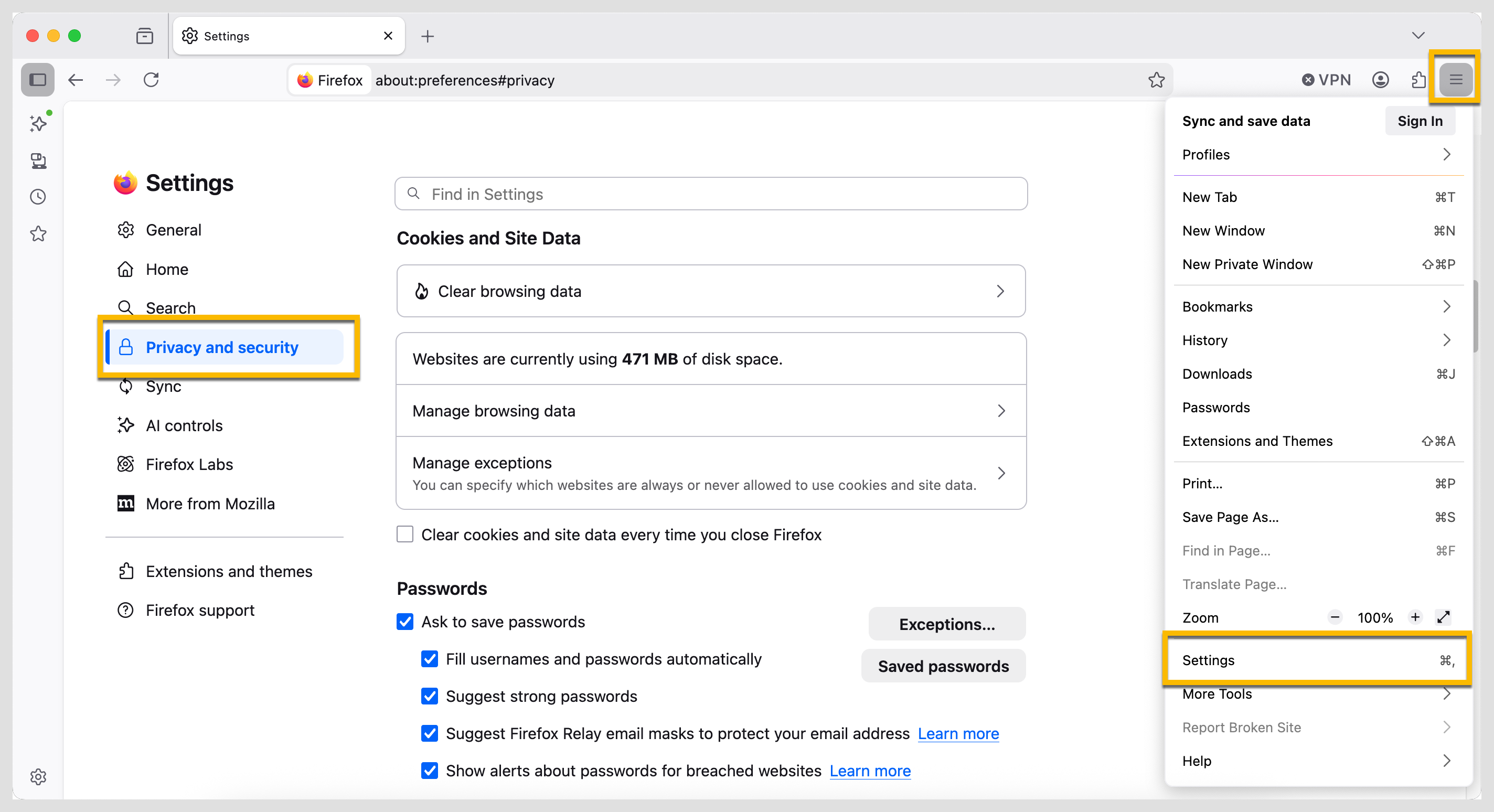This screenshot has height=812, width=1494.
Task: Open Learn more link for breached websites
Action: pos(870,771)
